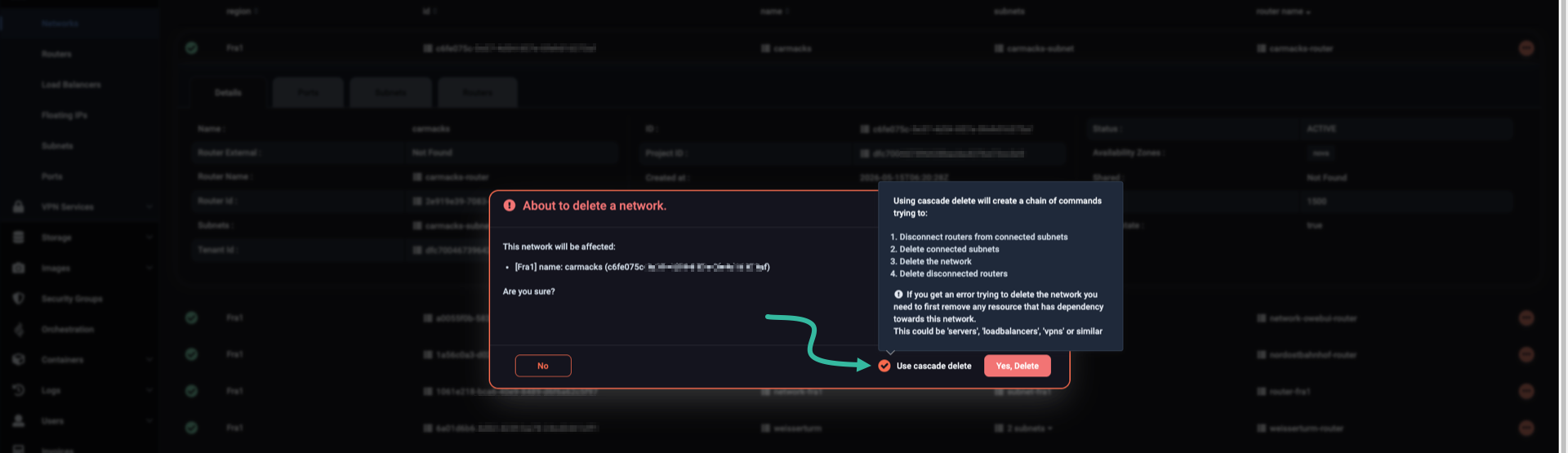Viewport: 1568px width, 453px height.
Task: Open Networks in the sidebar
Action: [60, 23]
